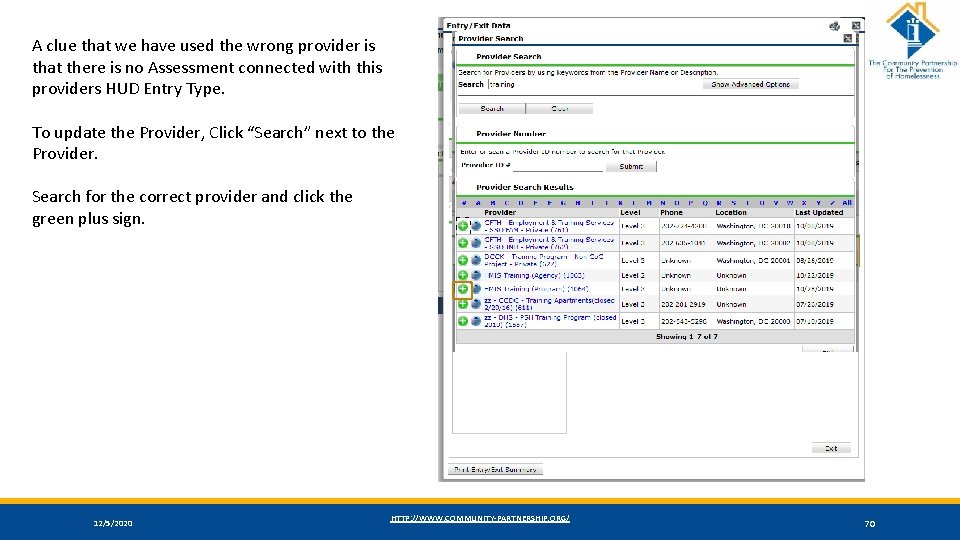Viewport: 960px width, 540px height.
Task: Click Print Entry/Exit Summary button
Action: coord(495,470)
